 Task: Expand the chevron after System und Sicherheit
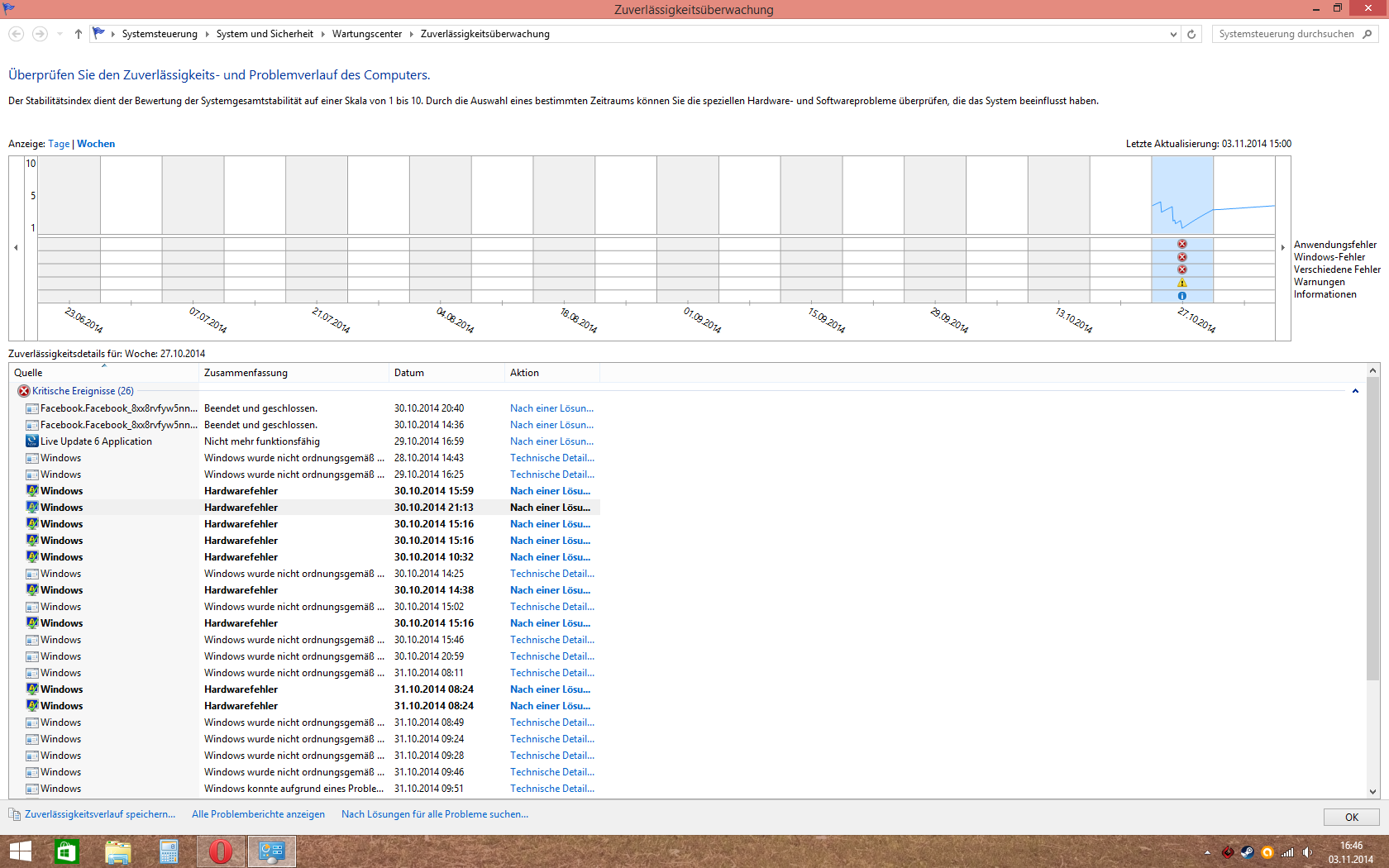point(322,34)
